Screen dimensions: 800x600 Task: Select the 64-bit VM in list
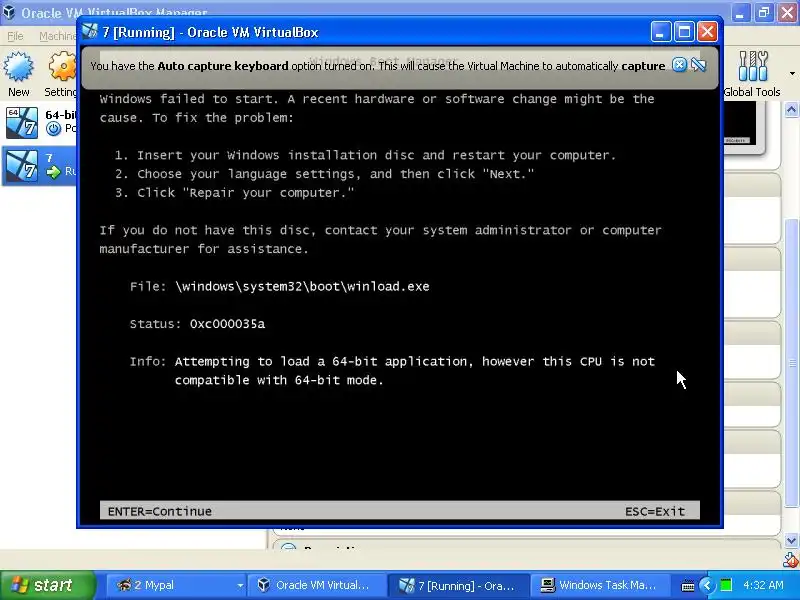tap(40, 123)
